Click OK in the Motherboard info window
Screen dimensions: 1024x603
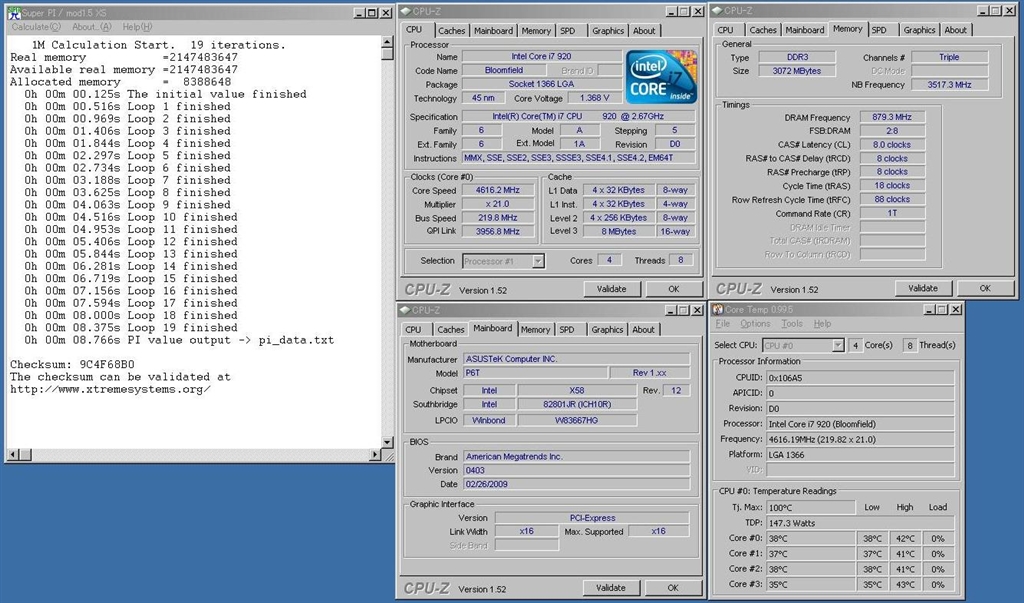(x=672, y=588)
